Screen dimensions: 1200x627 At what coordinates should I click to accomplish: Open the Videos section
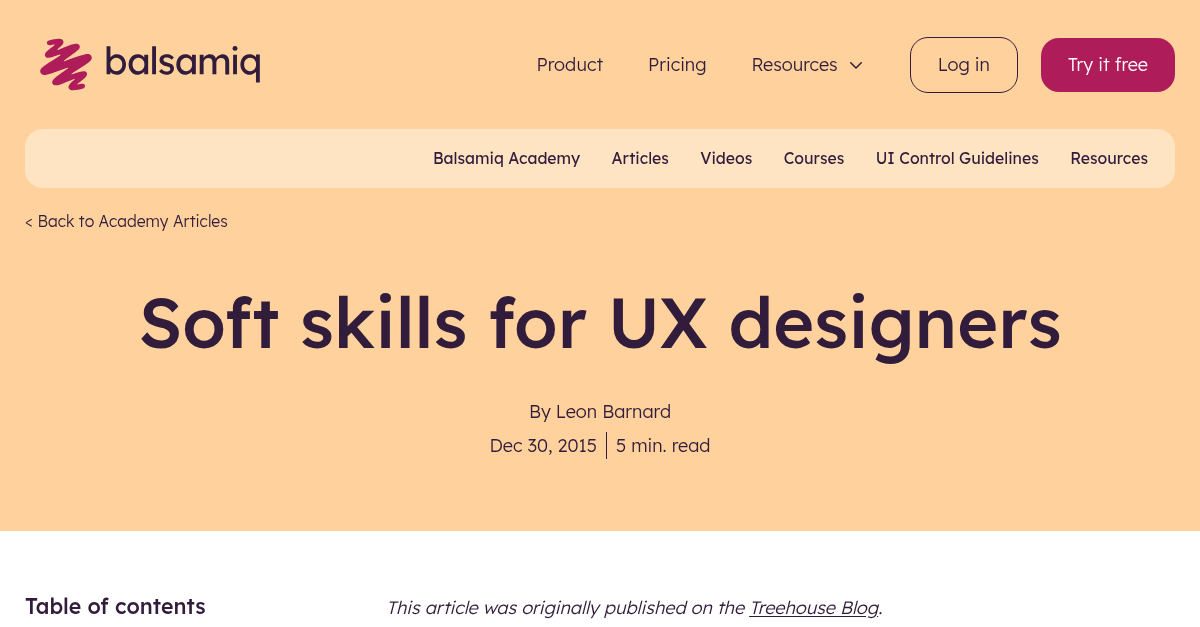pos(726,158)
